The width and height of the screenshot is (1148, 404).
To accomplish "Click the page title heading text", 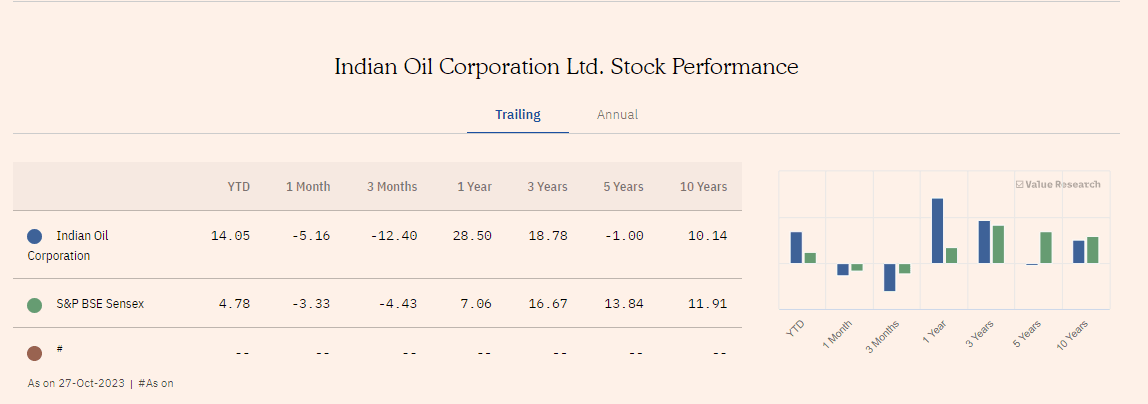I will pyautogui.click(x=566, y=67).
